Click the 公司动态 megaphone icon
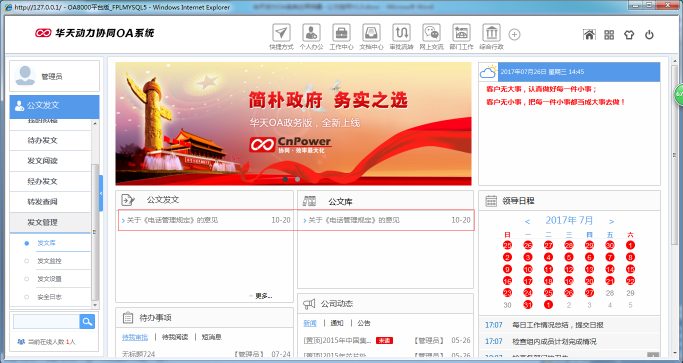The image size is (683, 363). (x=309, y=304)
